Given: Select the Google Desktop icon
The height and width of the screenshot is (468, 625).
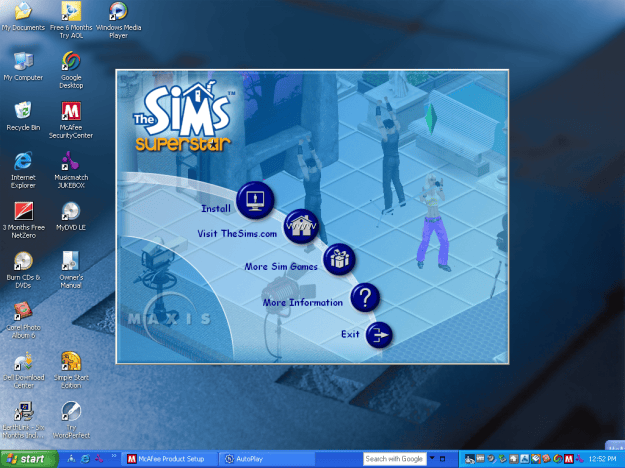Looking at the screenshot, I should [x=71, y=70].
